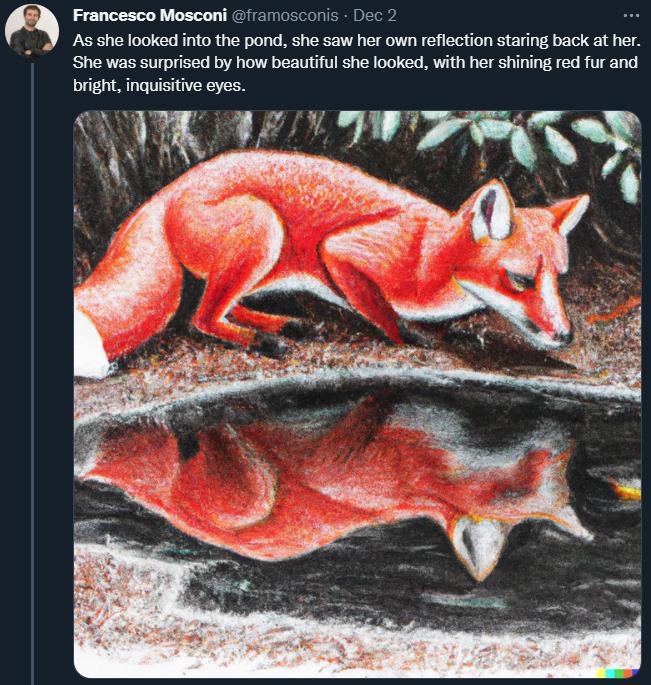The image size is (651, 685).
Task: Click the blue square in DALL-E watermark
Action: (634, 672)
